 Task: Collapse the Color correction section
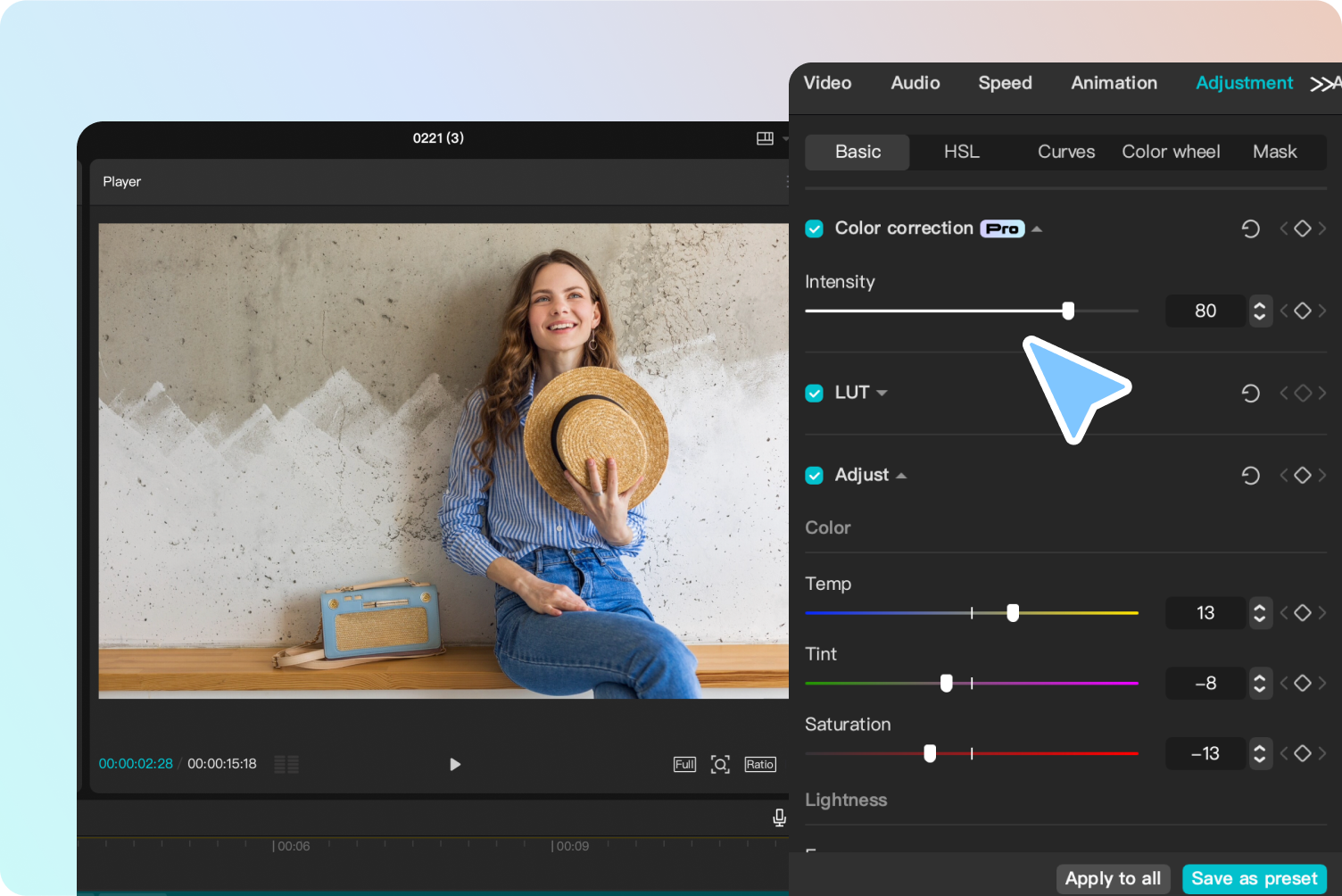1036,228
